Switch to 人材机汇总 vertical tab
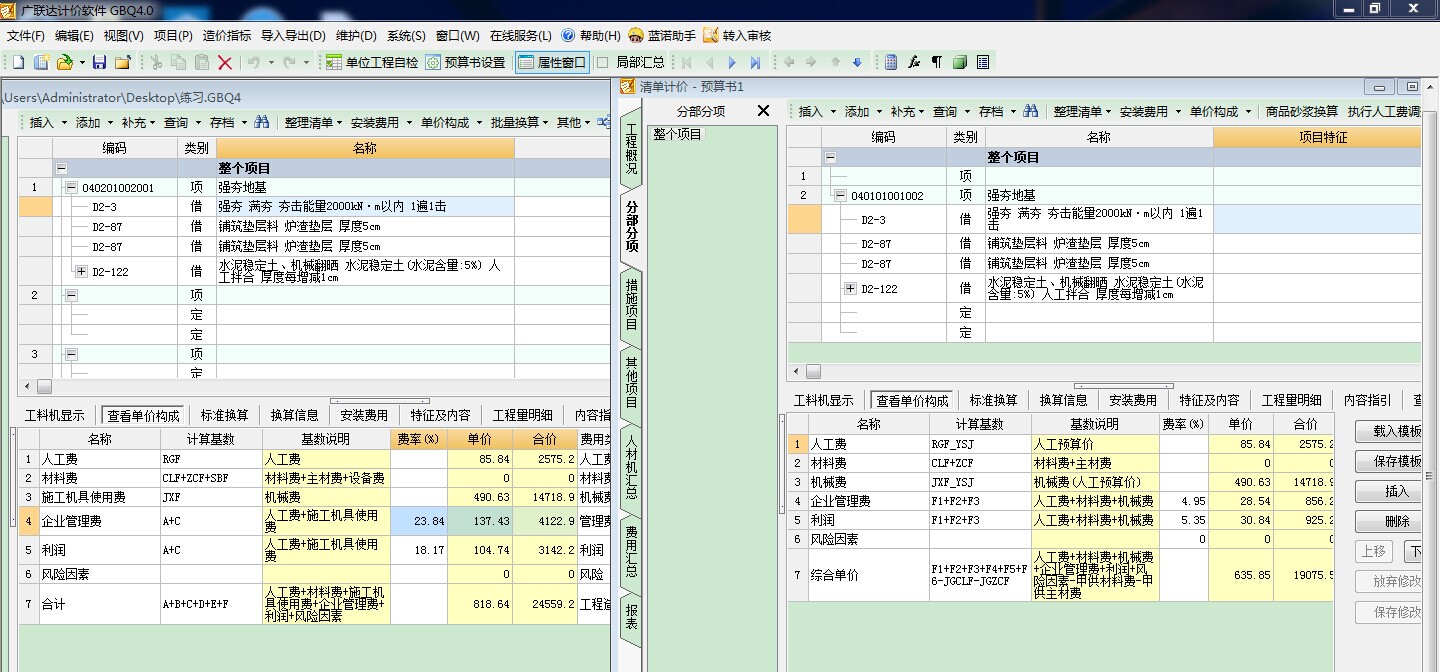 [631, 466]
